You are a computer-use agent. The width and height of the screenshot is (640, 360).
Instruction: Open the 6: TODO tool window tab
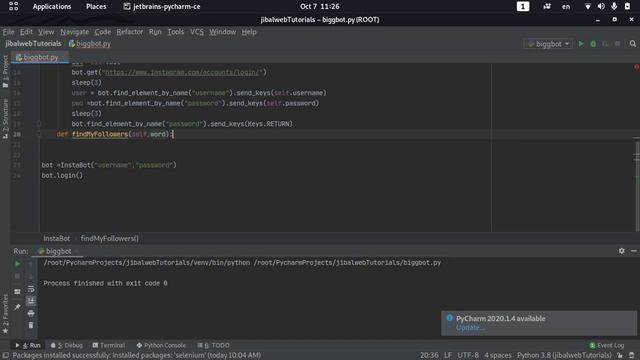click(x=213, y=345)
